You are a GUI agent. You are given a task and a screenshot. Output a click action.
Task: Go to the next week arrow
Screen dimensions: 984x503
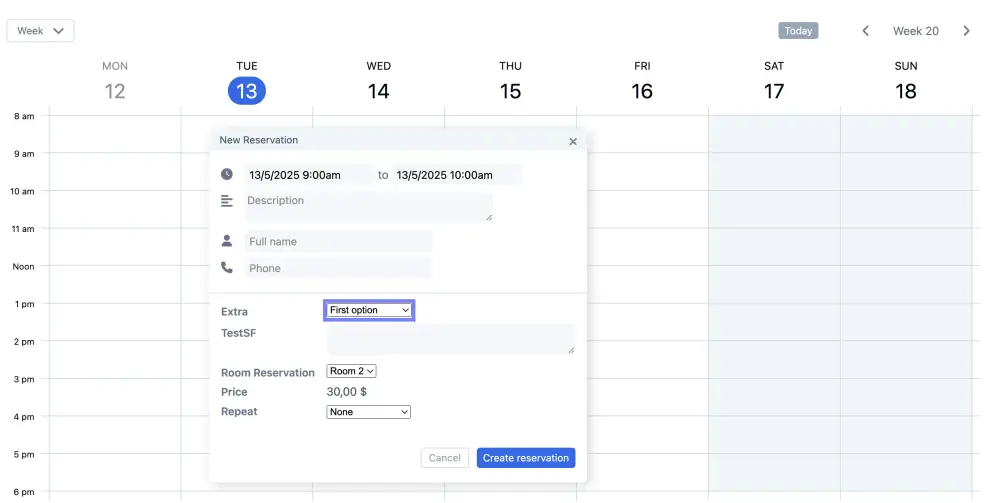966,31
